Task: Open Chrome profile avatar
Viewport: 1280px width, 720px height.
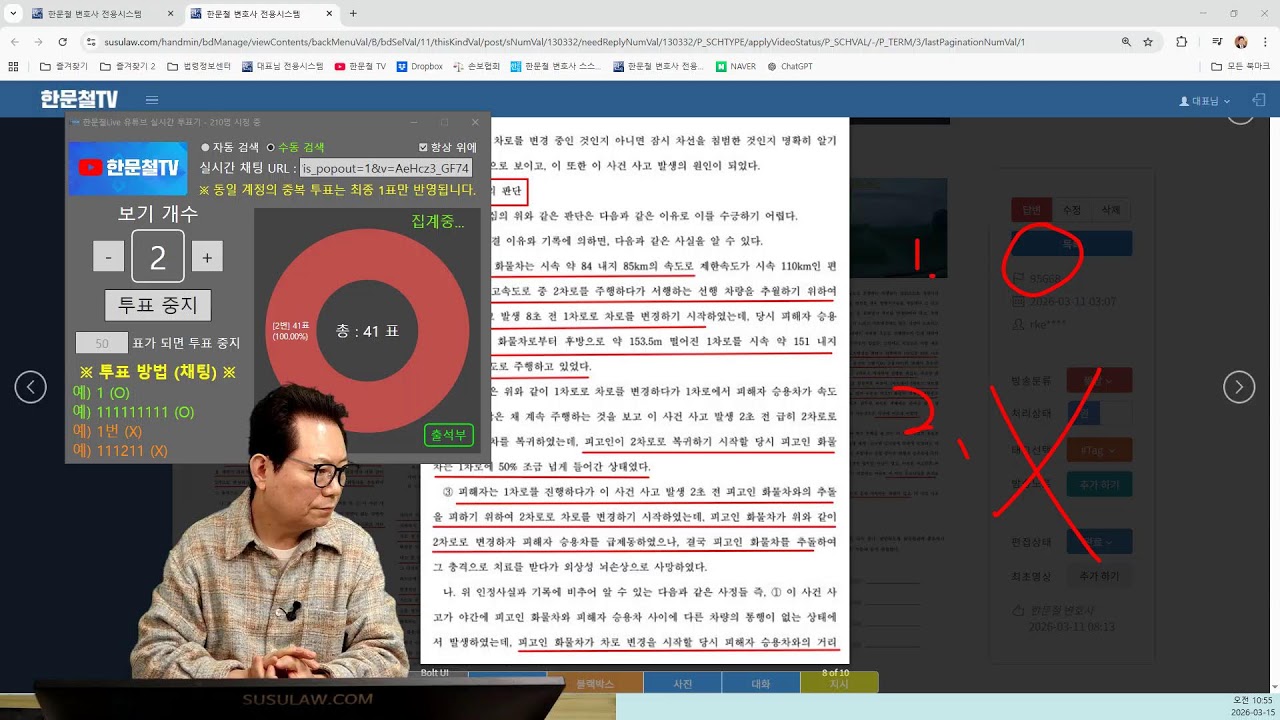Action: click(x=1241, y=42)
